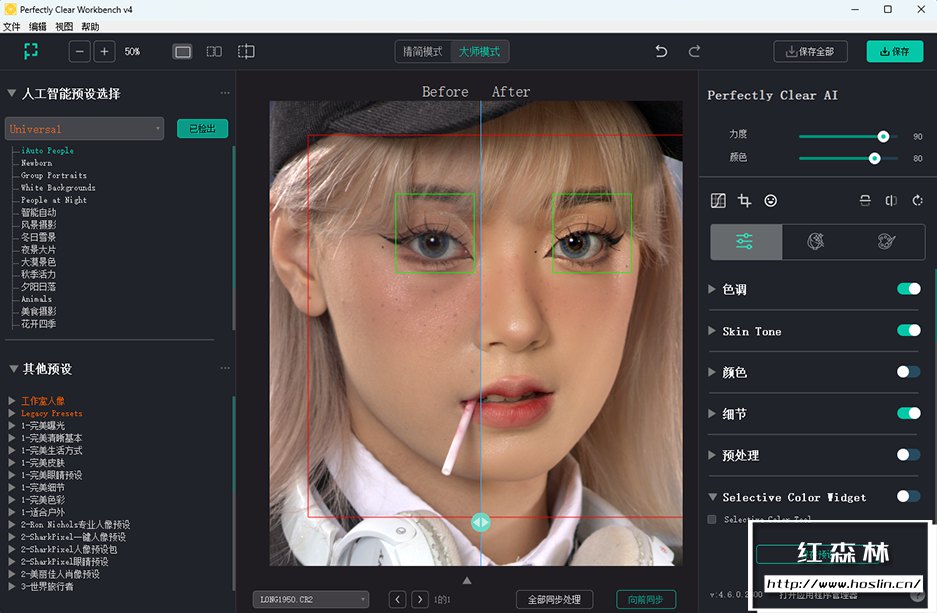
Task: Expand the Skin Tone section
Action: coord(712,330)
